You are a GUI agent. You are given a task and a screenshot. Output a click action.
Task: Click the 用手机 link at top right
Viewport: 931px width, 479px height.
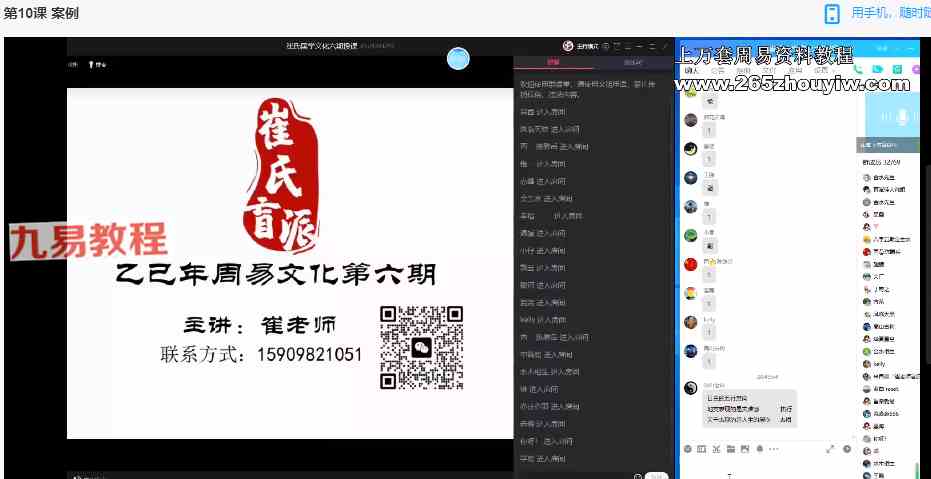[889, 13]
